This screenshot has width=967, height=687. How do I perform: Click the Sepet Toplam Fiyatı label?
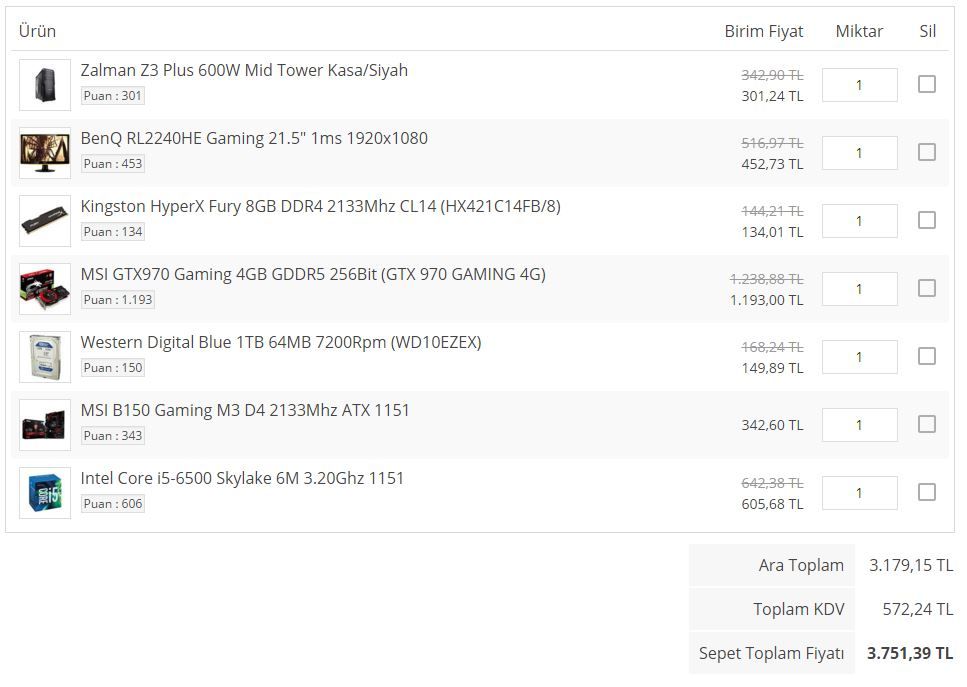click(x=772, y=653)
